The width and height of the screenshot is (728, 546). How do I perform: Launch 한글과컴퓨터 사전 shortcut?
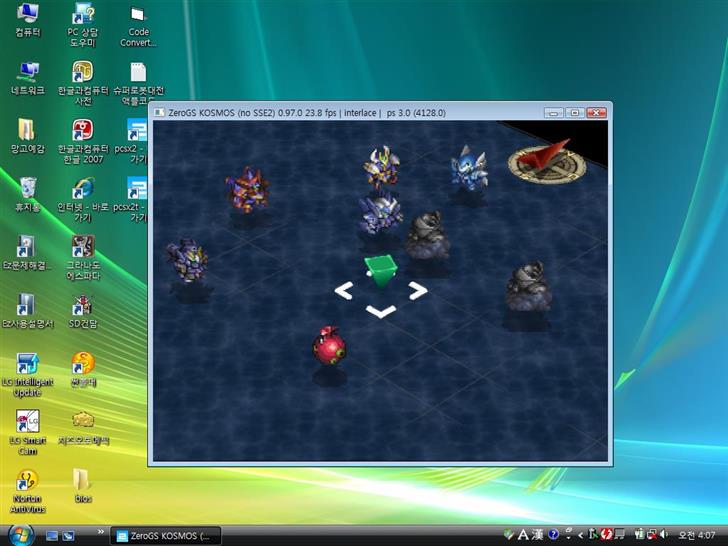pos(83,83)
